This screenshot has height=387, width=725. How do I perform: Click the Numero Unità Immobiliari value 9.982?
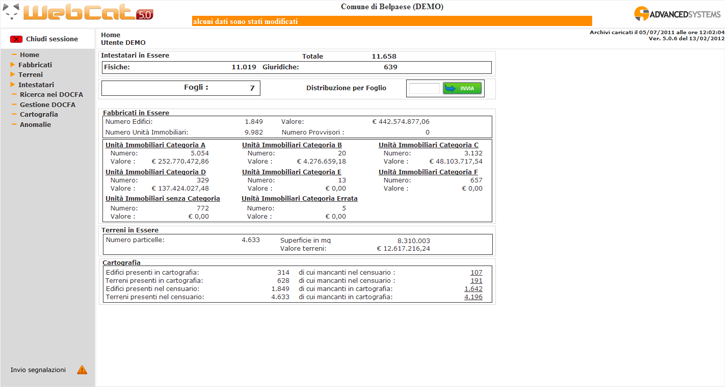(254, 132)
